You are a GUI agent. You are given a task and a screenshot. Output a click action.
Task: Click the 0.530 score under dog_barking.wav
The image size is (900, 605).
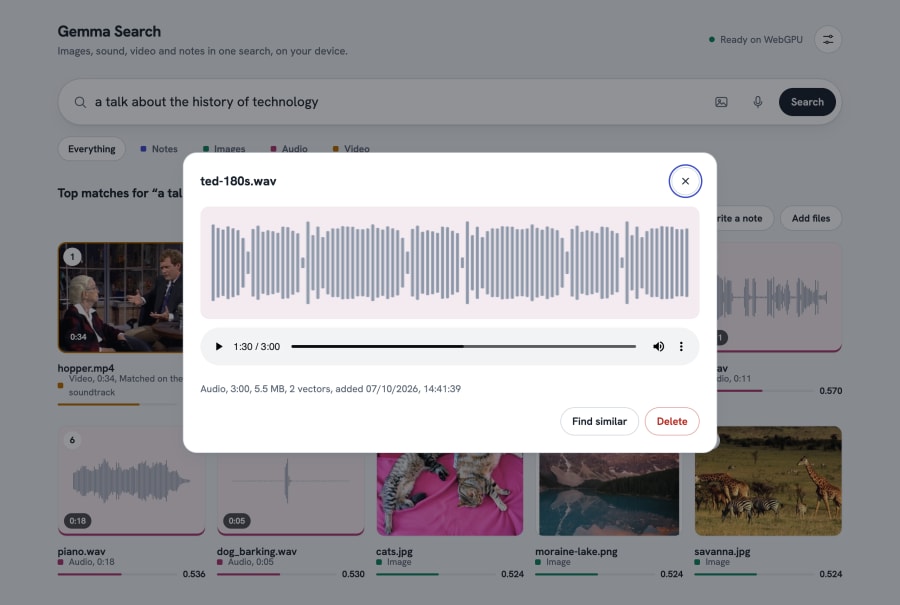pos(353,574)
